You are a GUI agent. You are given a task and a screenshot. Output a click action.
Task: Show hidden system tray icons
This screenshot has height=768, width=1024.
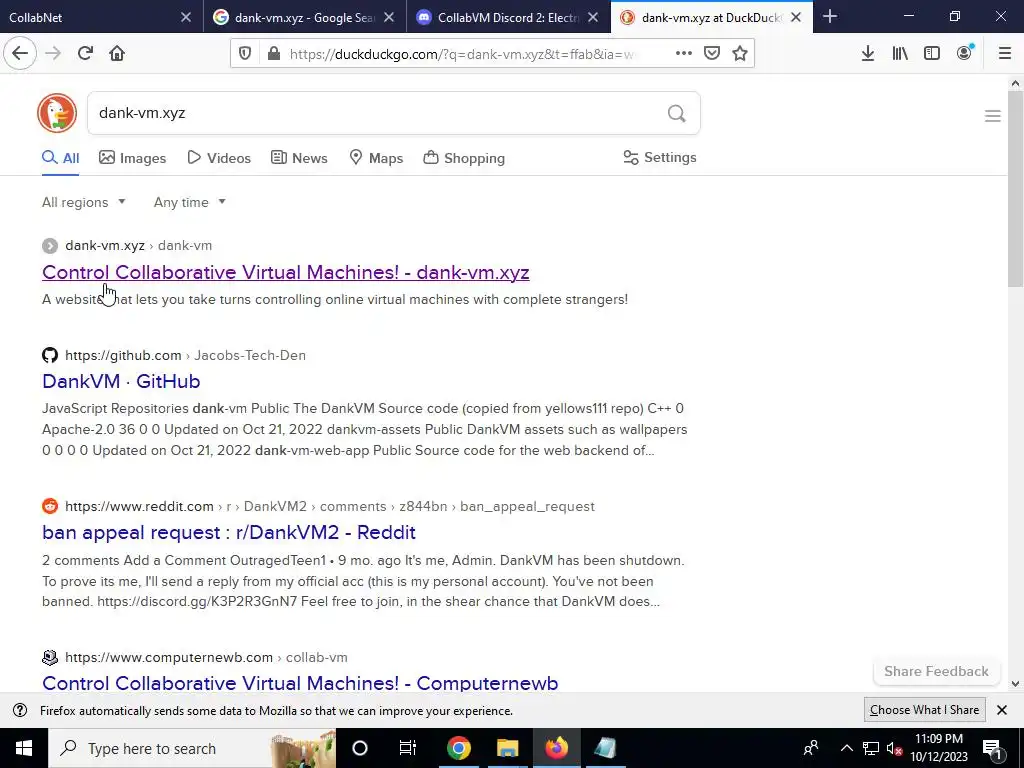click(846, 748)
